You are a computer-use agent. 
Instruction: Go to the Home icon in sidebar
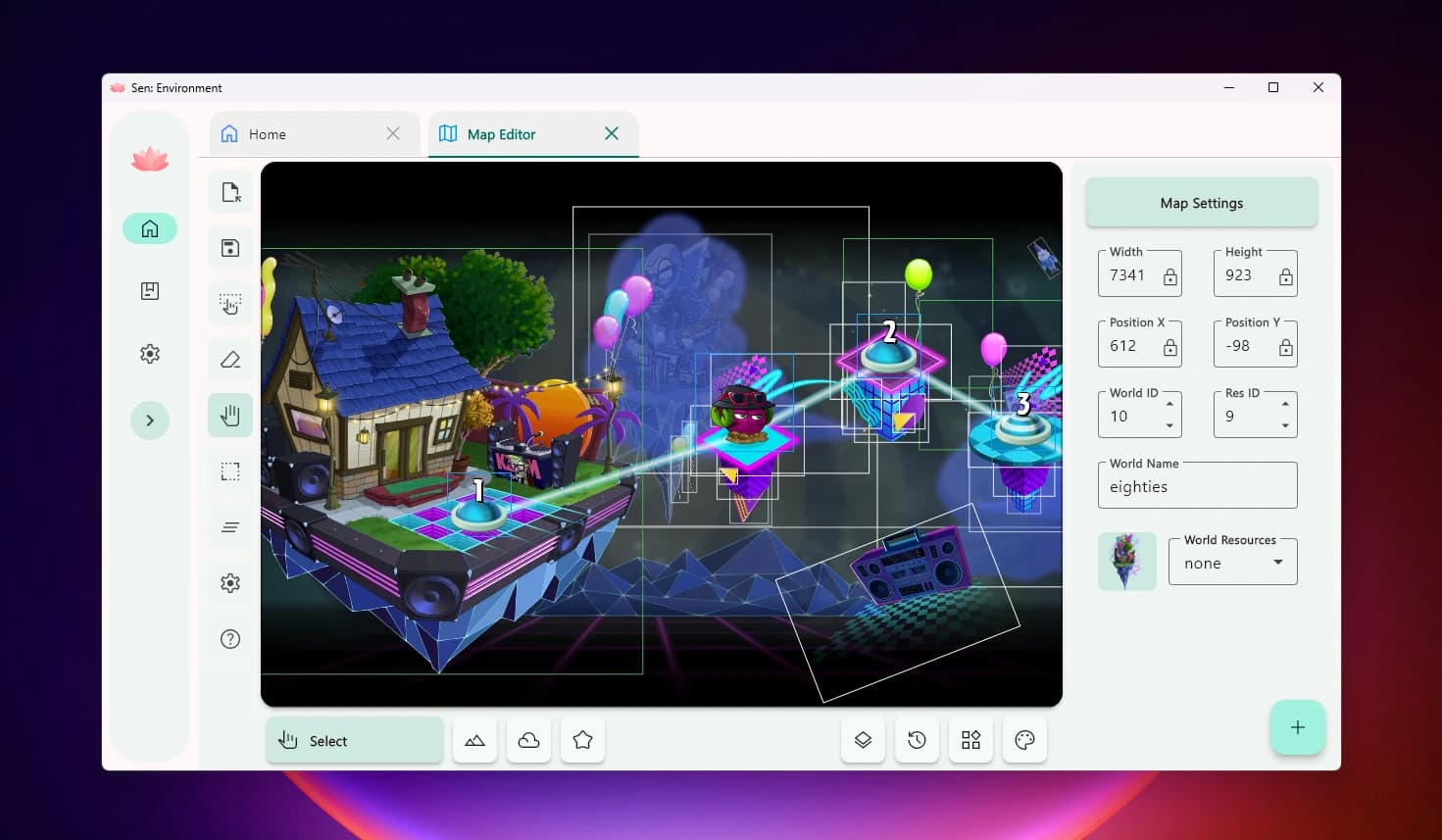point(150,228)
